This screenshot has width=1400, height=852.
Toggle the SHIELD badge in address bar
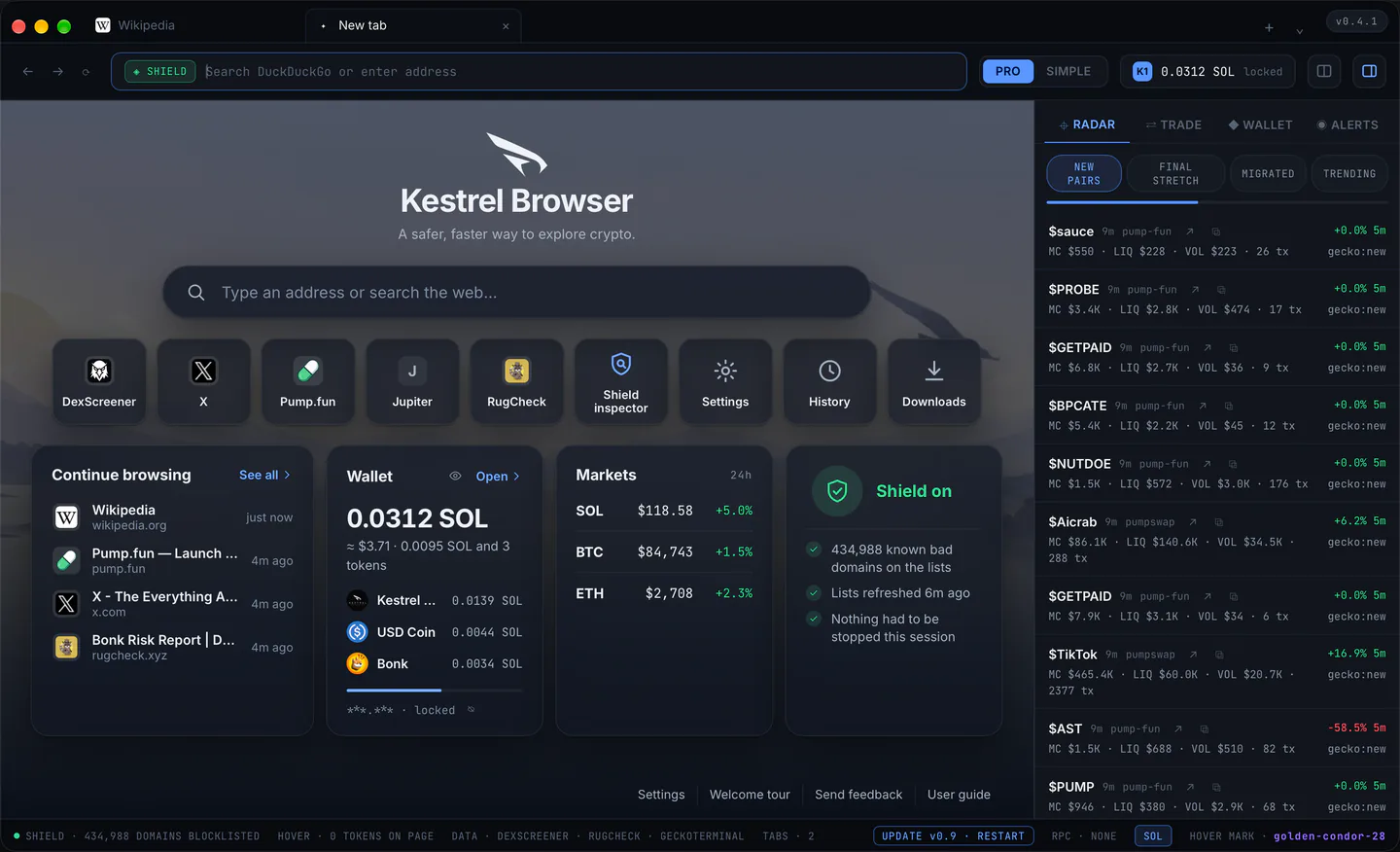(x=160, y=72)
